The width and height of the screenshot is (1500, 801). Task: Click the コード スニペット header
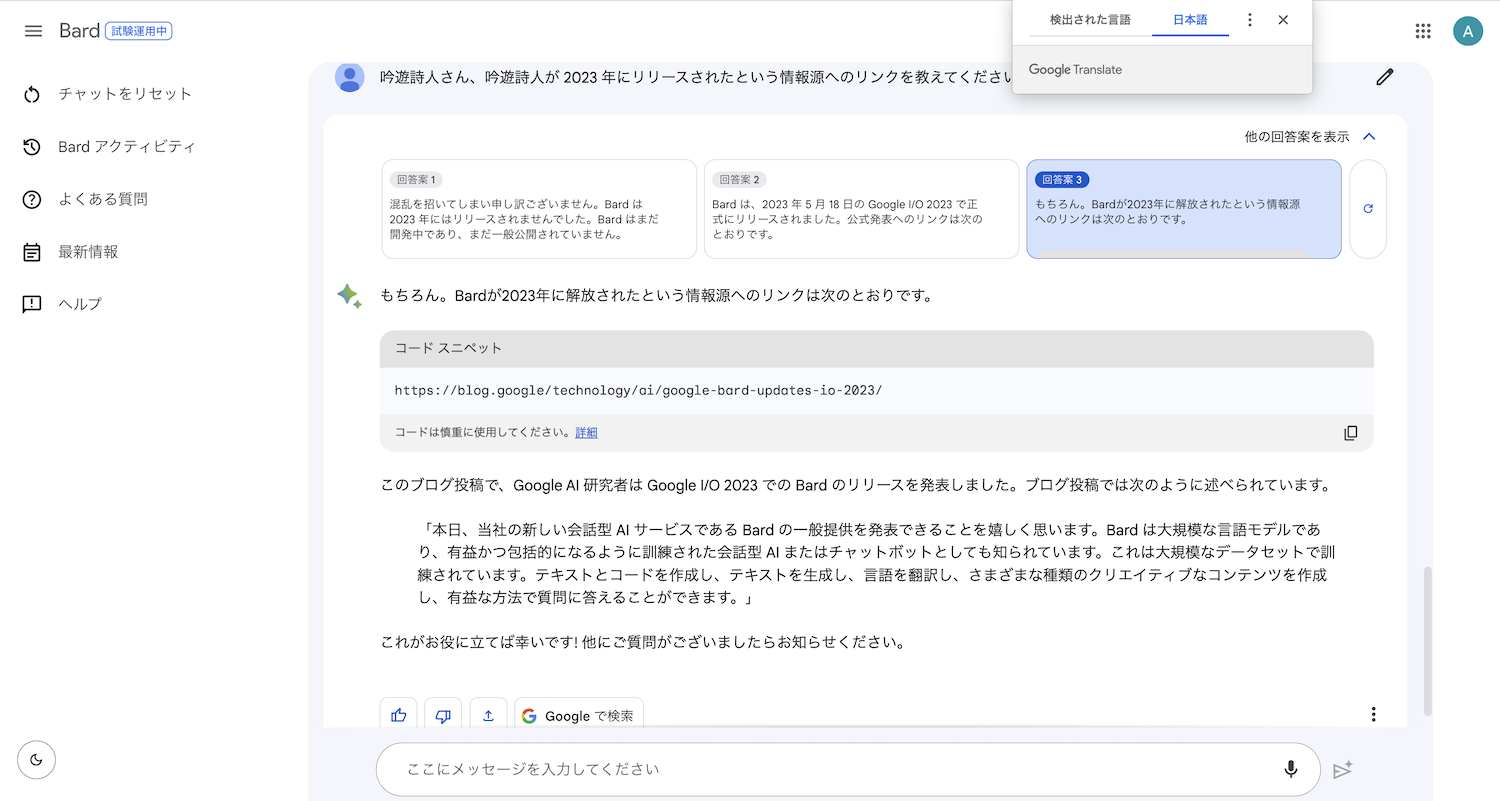pyautogui.click(x=877, y=348)
